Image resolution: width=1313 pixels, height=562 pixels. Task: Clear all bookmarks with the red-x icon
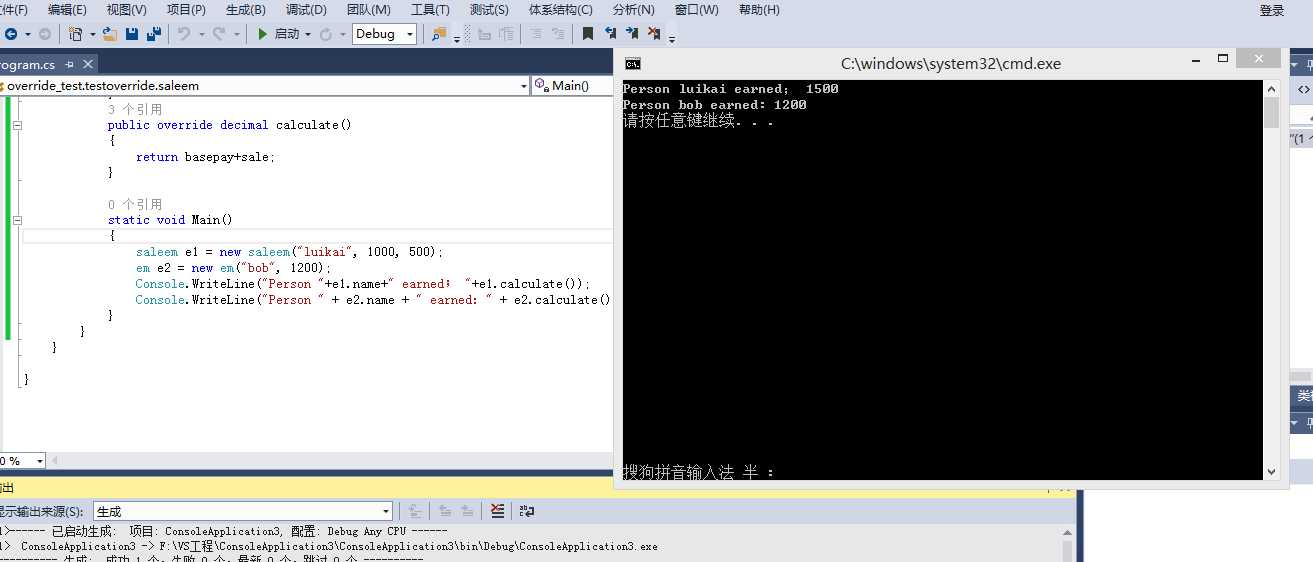tap(654, 34)
